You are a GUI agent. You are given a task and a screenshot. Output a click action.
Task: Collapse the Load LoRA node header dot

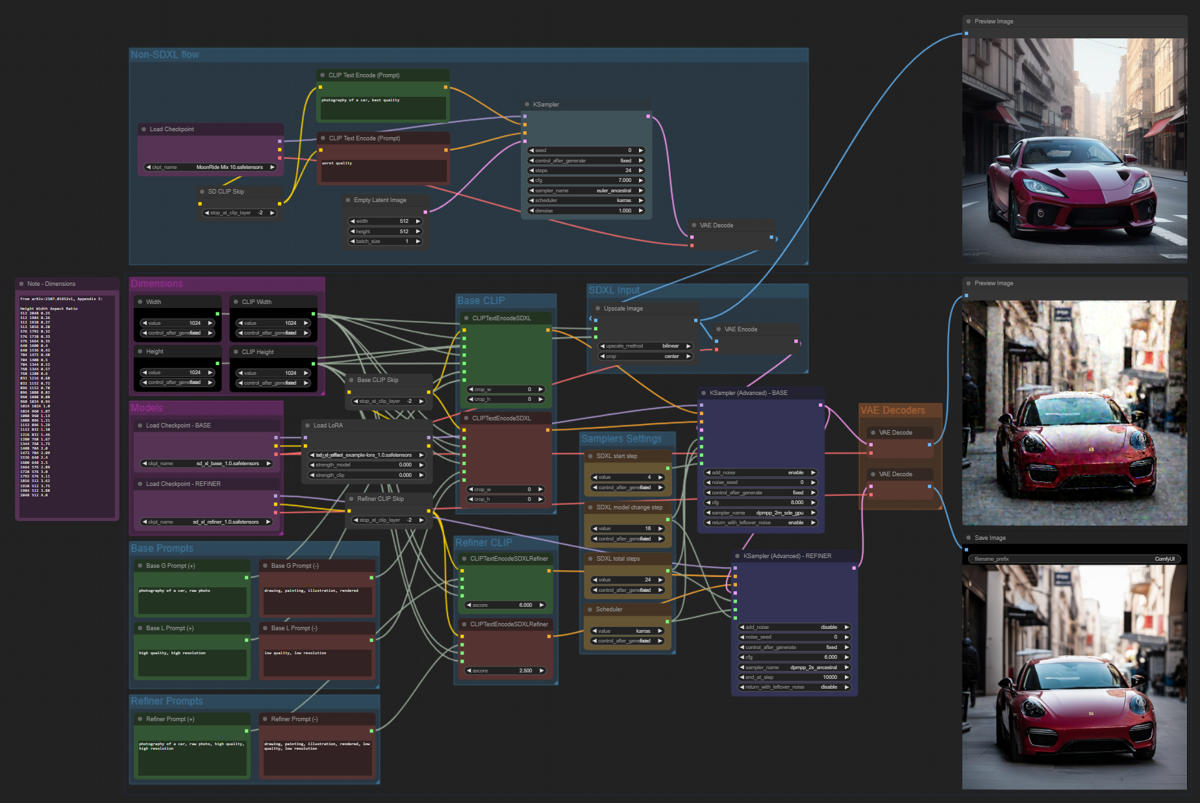[x=307, y=425]
